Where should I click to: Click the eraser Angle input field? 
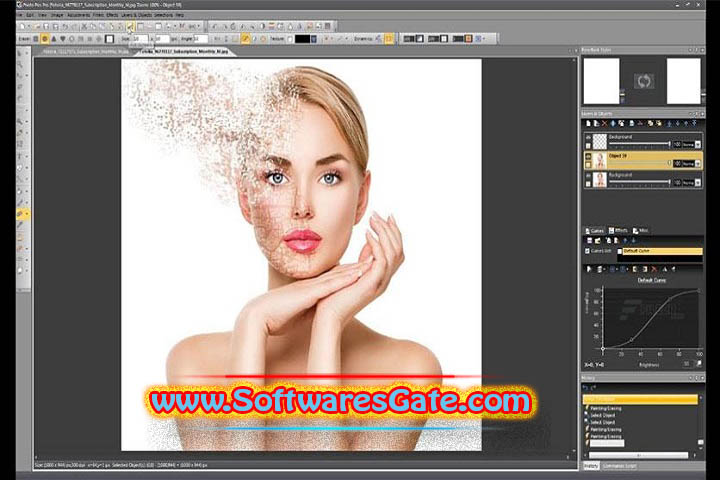tap(200, 39)
